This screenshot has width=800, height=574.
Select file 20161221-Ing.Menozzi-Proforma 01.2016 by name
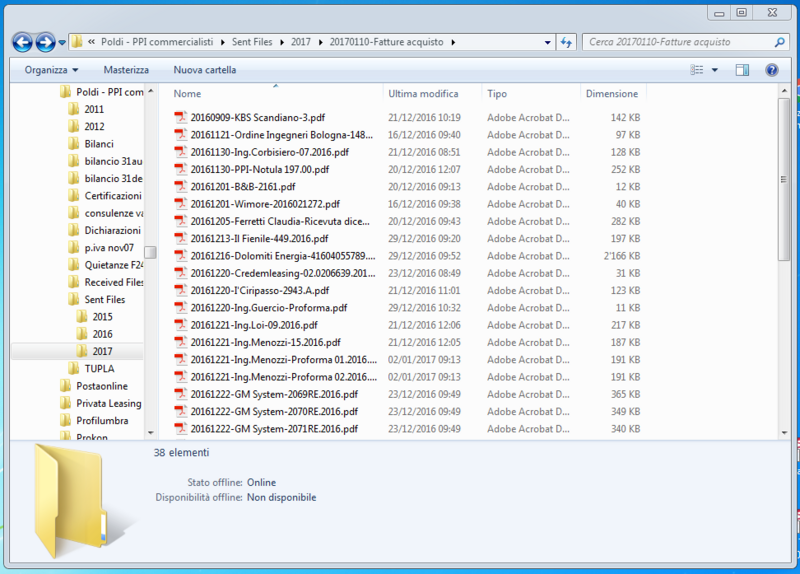point(284,360)
